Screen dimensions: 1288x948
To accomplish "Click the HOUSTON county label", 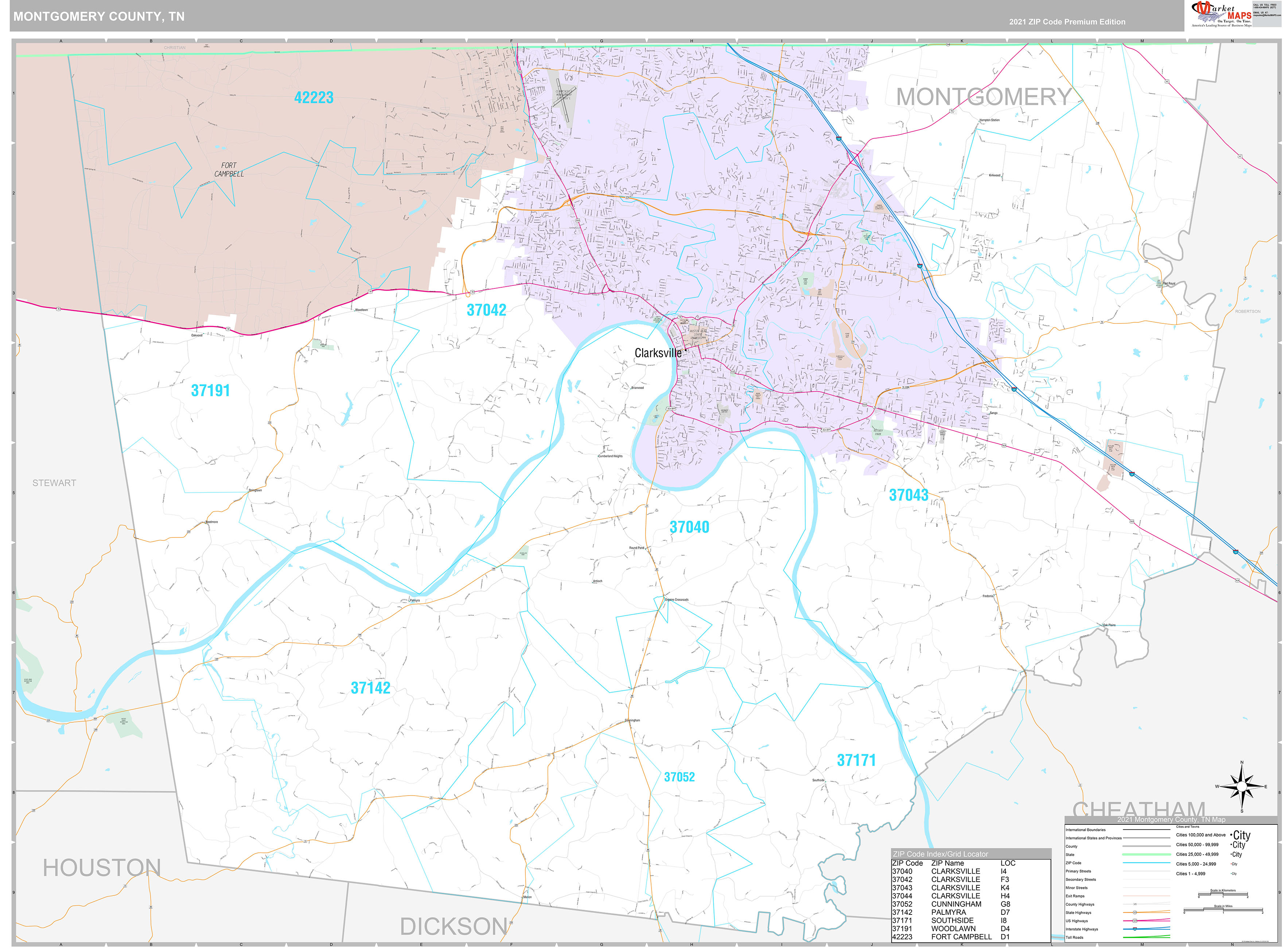I will click(x=102, y=868).
